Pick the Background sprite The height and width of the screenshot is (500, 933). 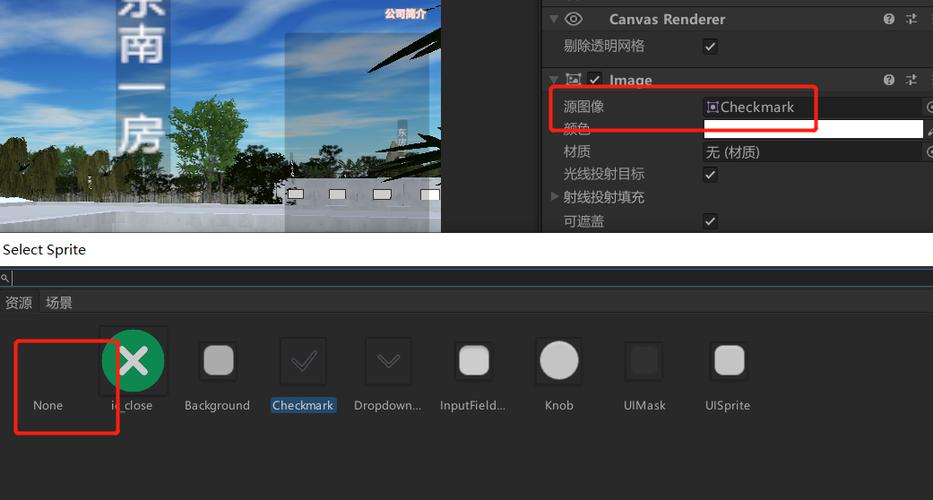219,361
